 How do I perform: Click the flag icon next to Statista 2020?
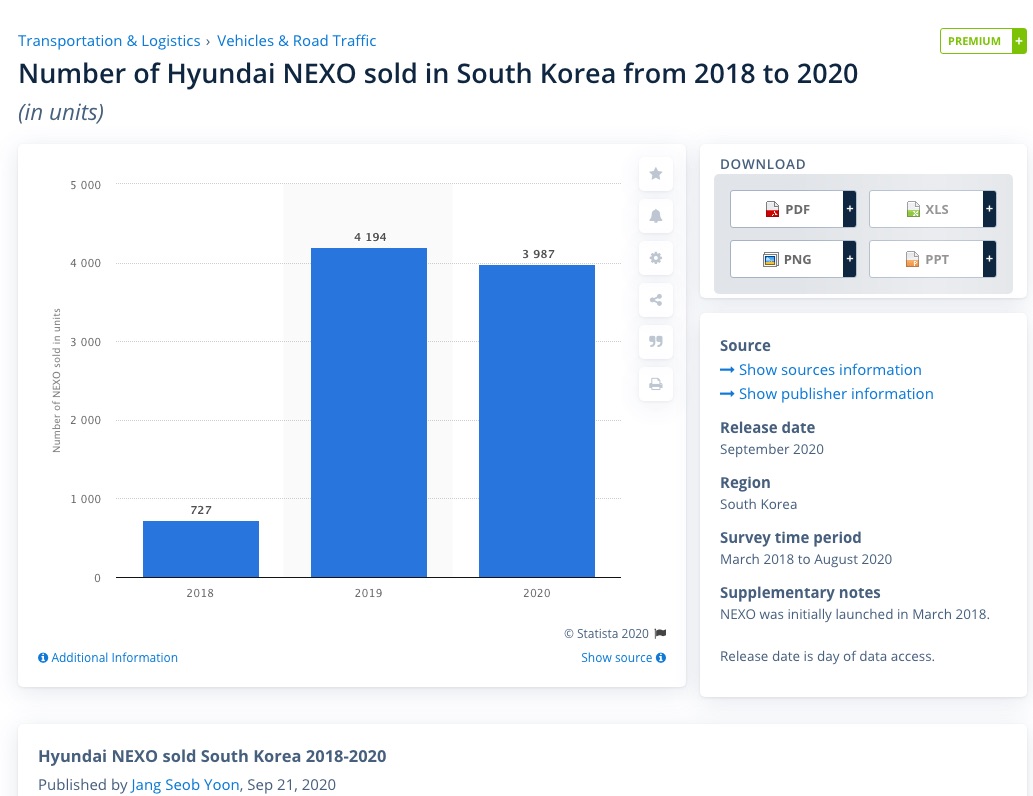coord(660,633)
